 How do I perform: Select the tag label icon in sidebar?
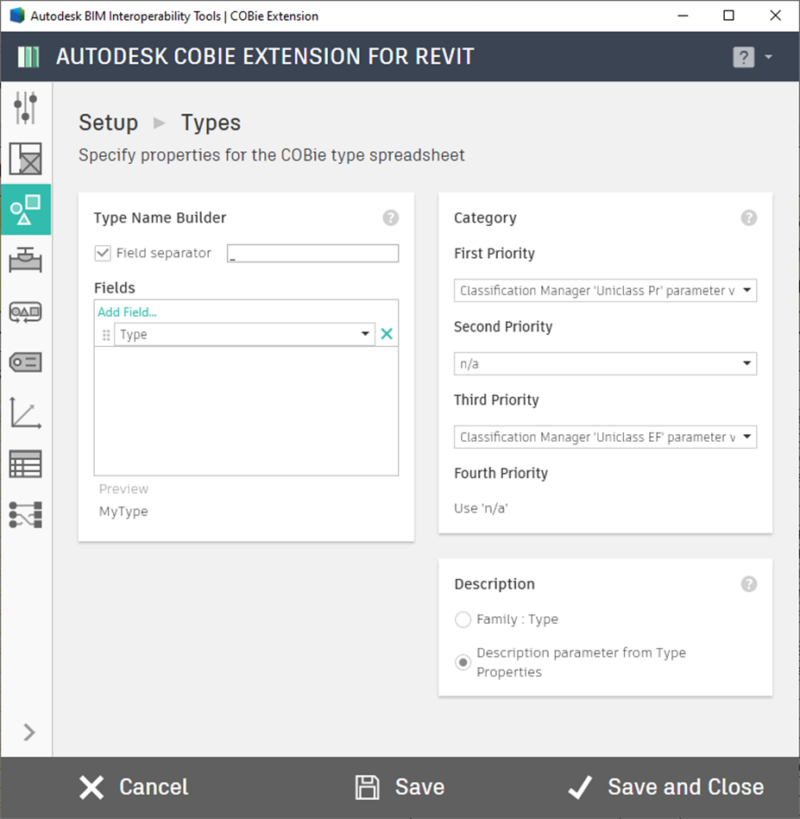tap(25, 362)
